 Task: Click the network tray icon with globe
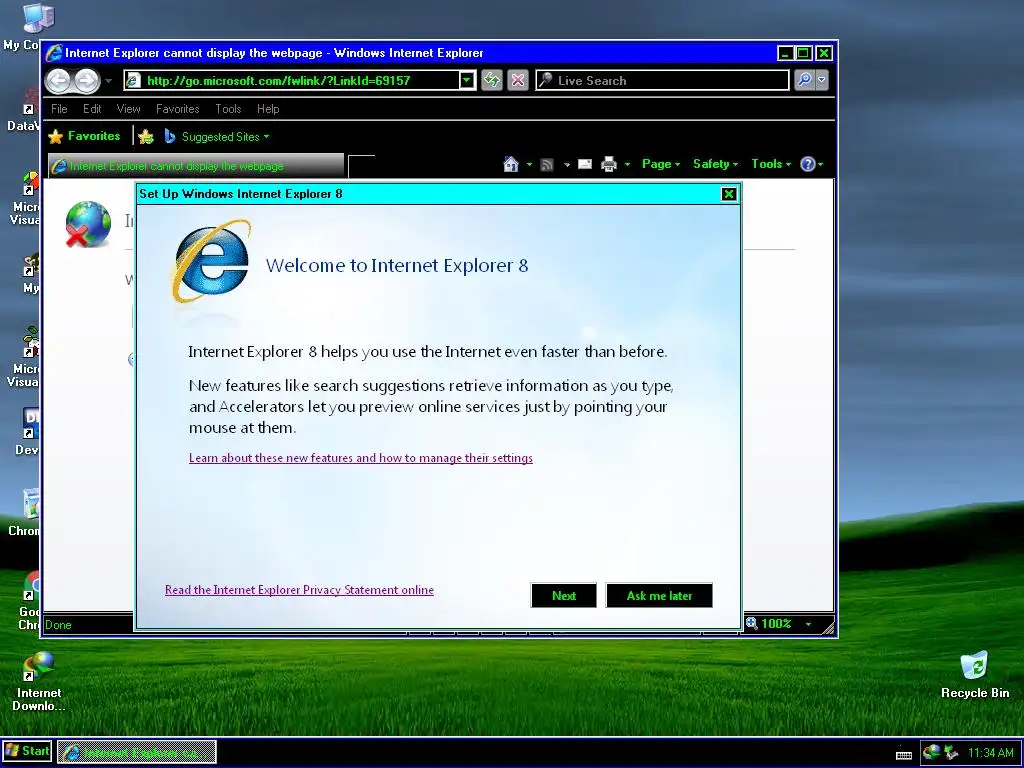932,752
